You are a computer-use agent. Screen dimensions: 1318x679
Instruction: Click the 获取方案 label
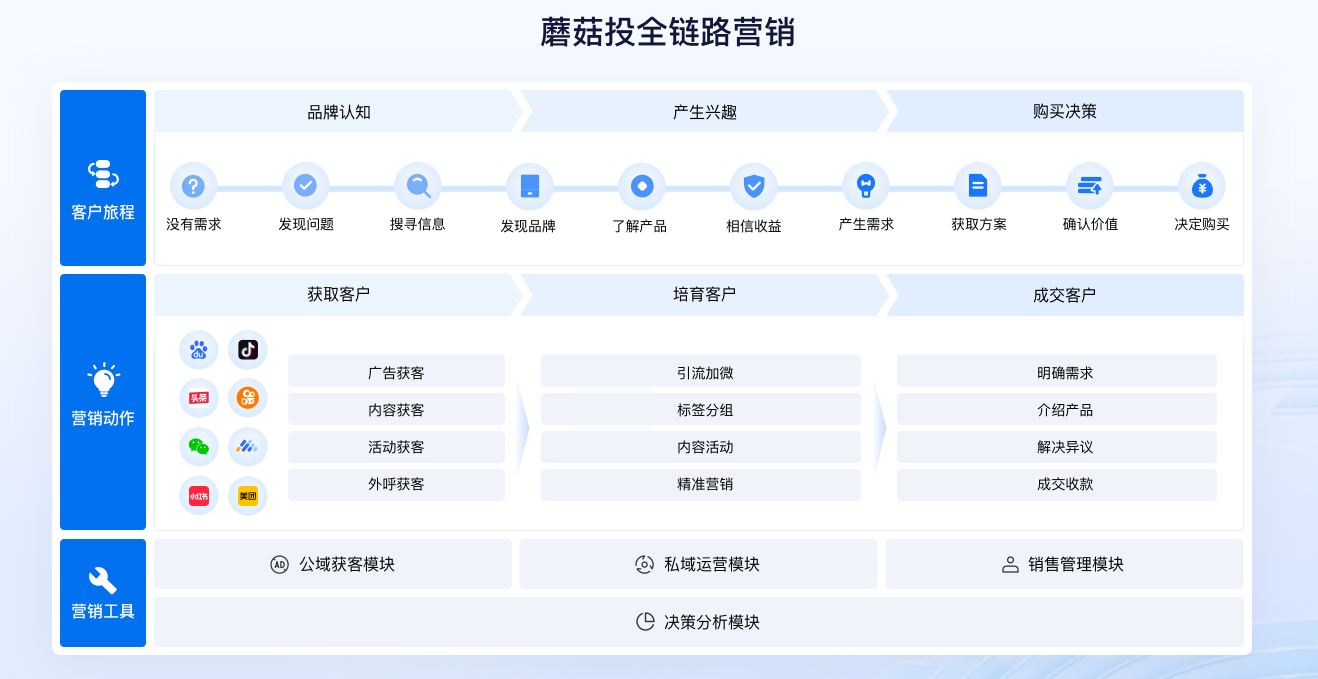coord(979,224)
